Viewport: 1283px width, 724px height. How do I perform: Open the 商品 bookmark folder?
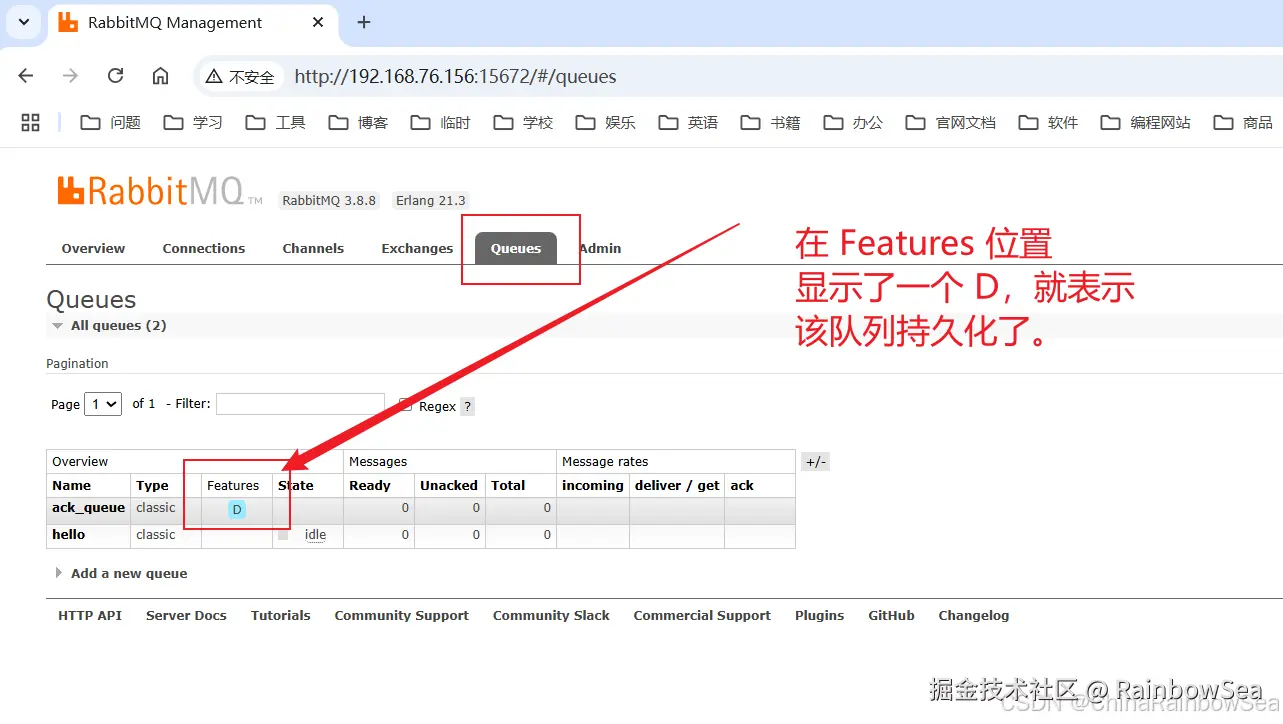click(1243, 122)
